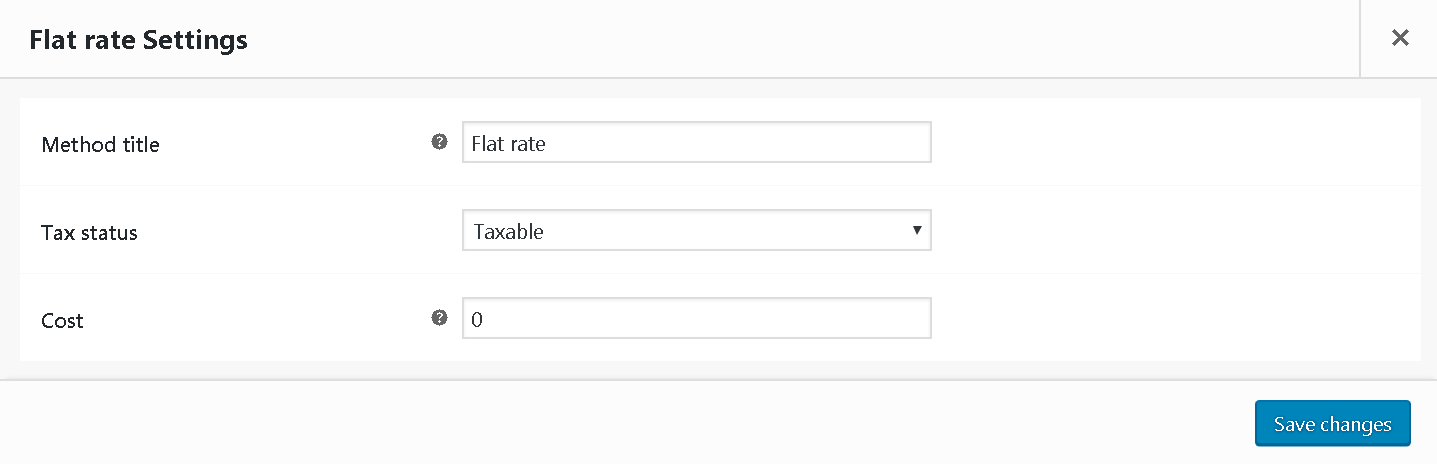Click the Method title label

coord(100,144)
